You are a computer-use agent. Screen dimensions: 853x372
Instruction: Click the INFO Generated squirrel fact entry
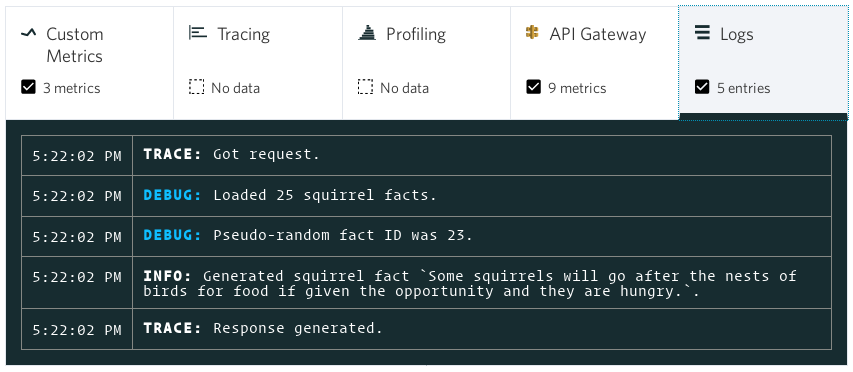[x=426, y=283]
